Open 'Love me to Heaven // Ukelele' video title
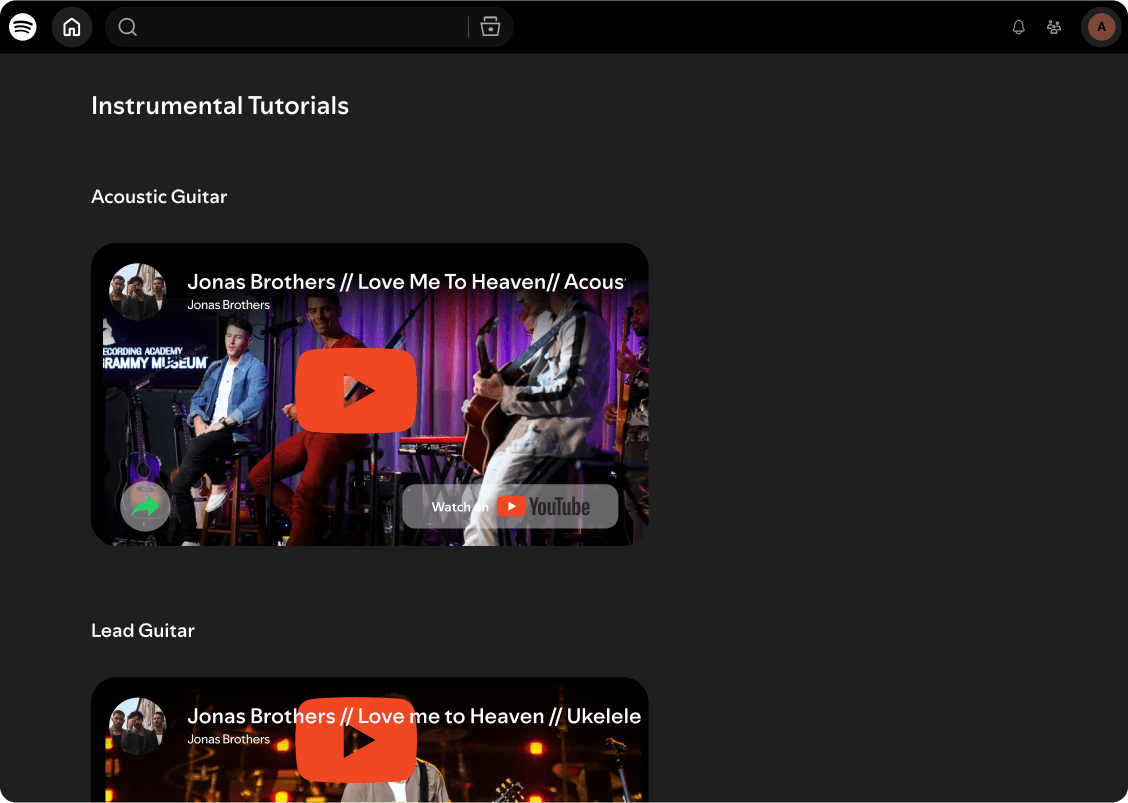 tap(414, 717)
